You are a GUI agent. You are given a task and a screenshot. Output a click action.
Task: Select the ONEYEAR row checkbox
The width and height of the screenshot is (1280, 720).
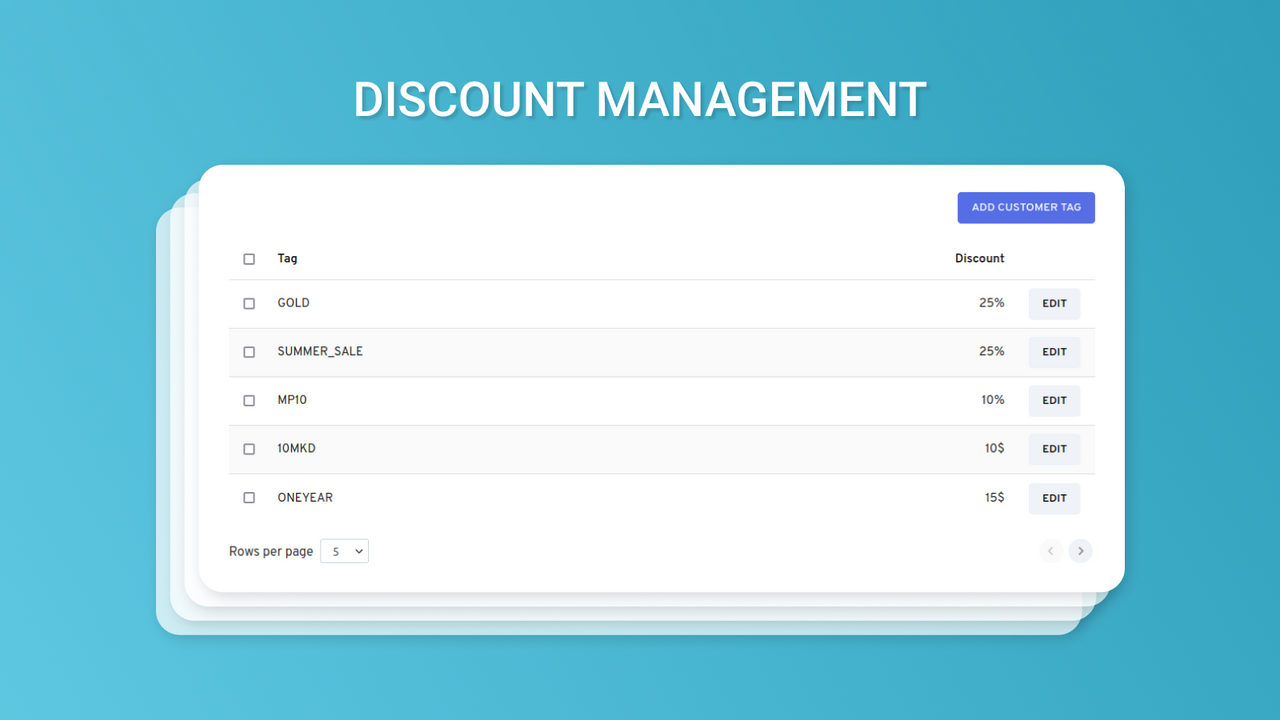pyautogui.click(x=249, y=497)
